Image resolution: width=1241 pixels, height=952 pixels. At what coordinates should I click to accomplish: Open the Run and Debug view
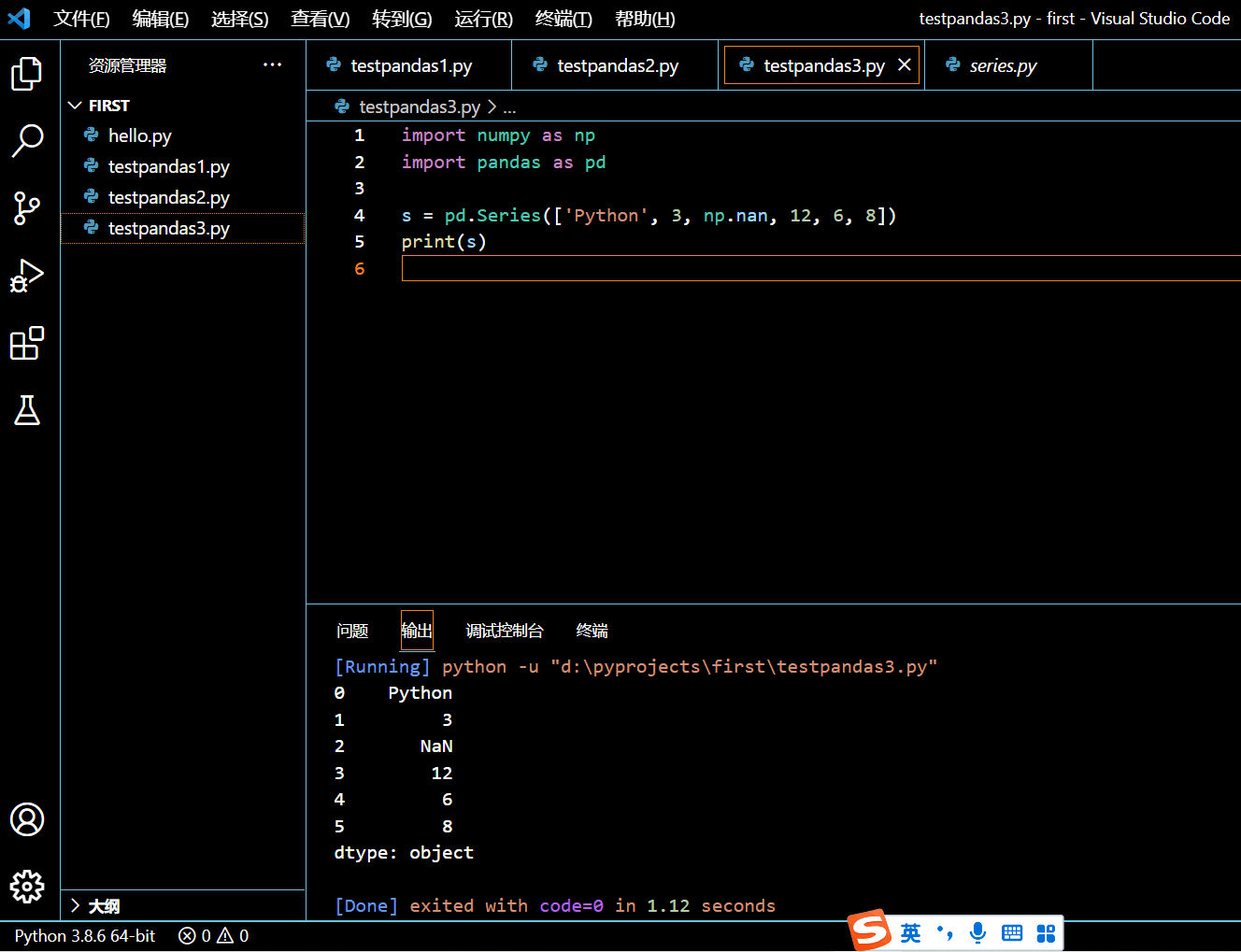click(27, 276)
